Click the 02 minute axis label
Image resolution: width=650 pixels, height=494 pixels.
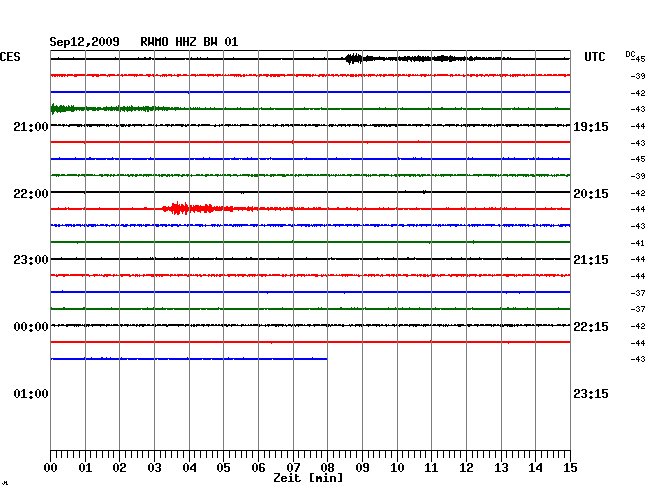(x=119, y=467)
